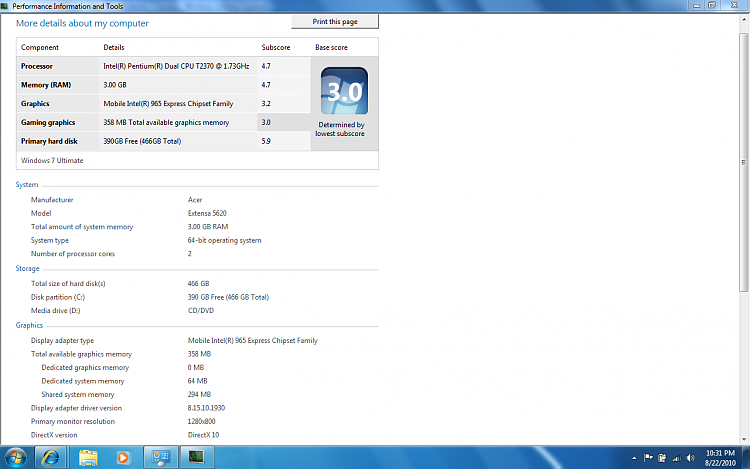Click the 8.15.10.1930 driver version value

tap(206, 408)
